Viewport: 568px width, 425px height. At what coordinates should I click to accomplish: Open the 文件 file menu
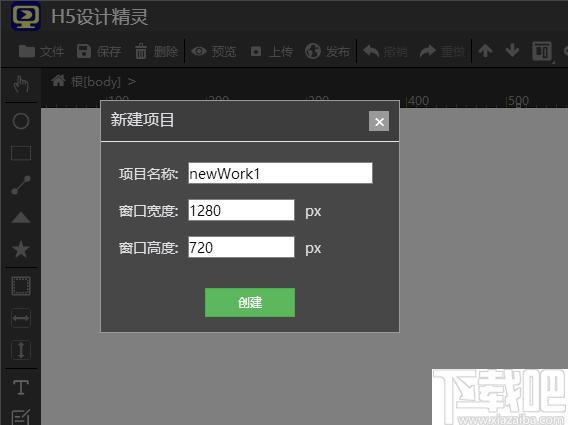(x=41, y=51)
